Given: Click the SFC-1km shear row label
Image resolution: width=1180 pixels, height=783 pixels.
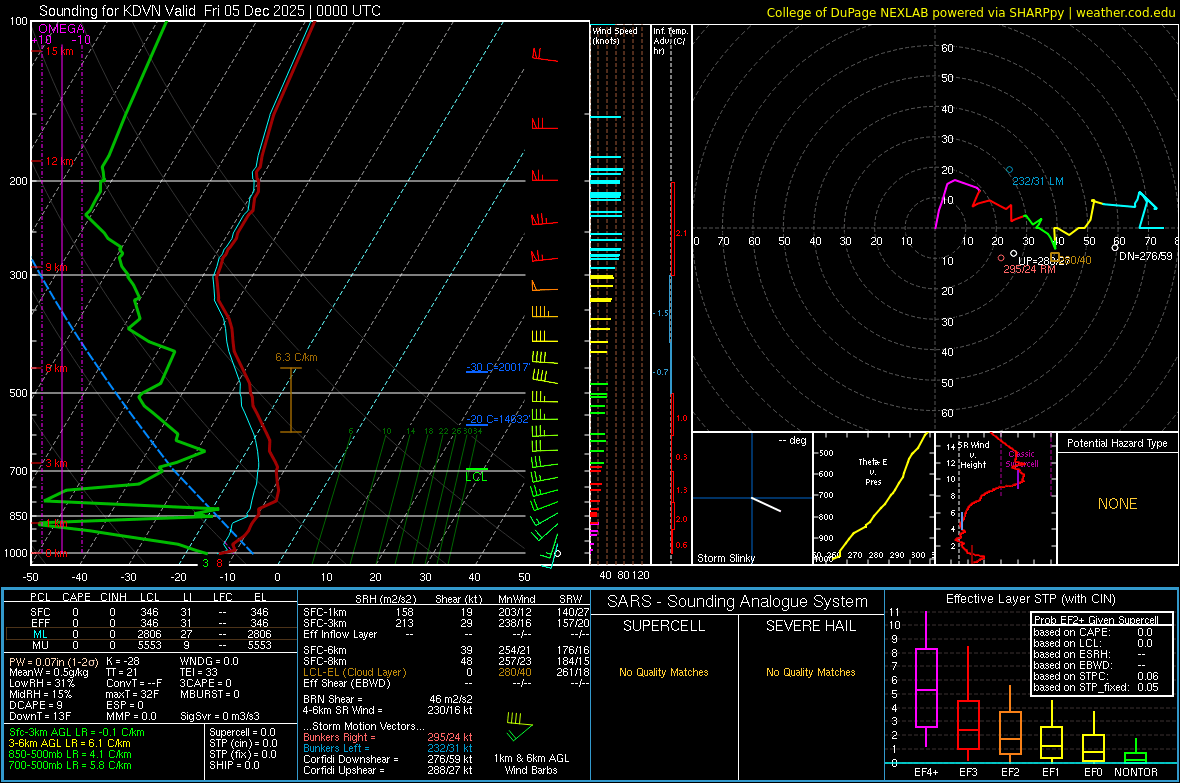Looking at the screenshot, I should point(325,612).
